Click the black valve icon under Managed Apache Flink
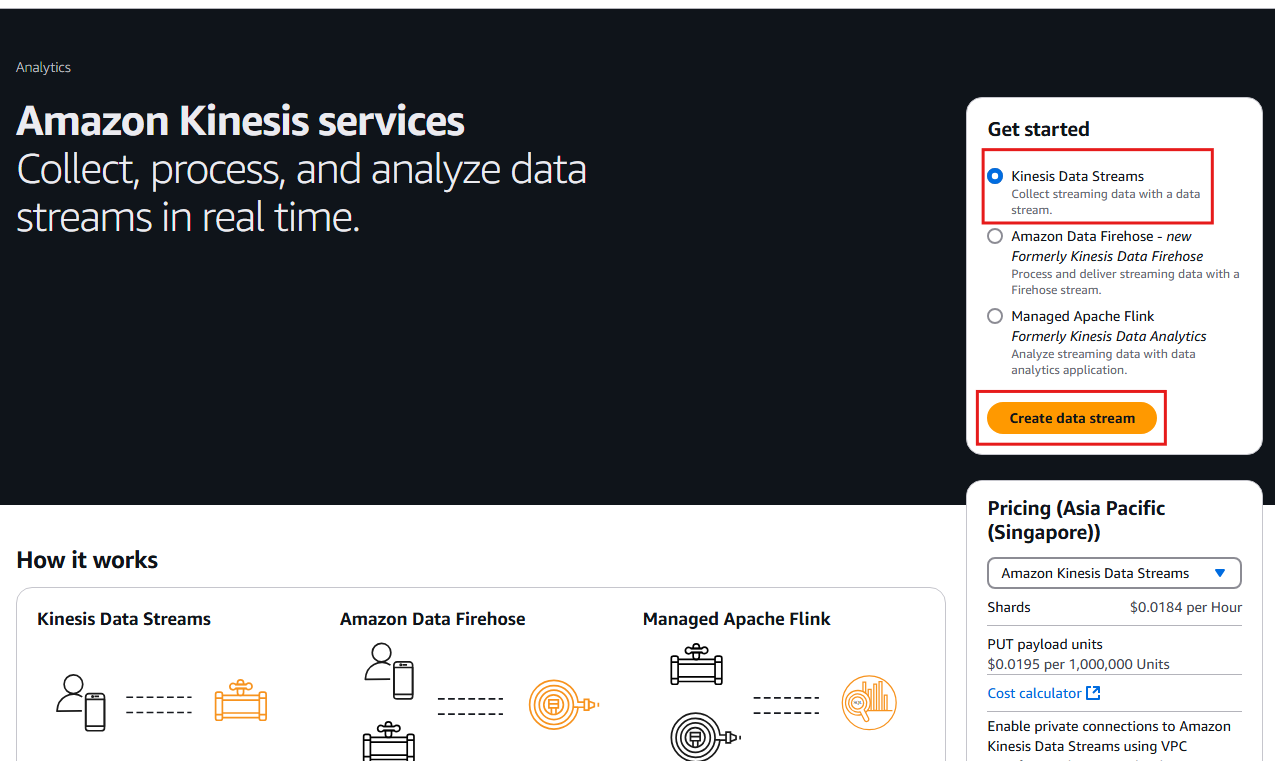 696,666
